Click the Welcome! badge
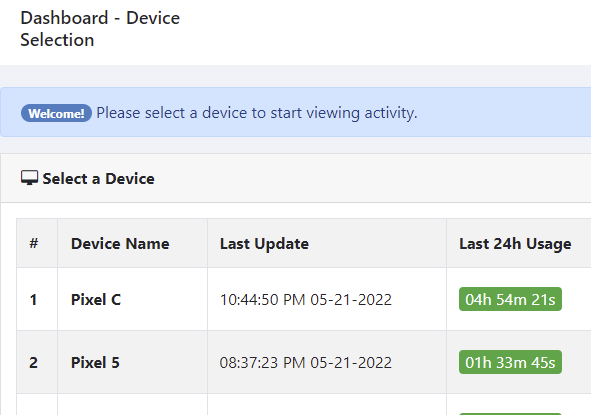This screenshot has height=415, width=591. [x=56, y=113]
